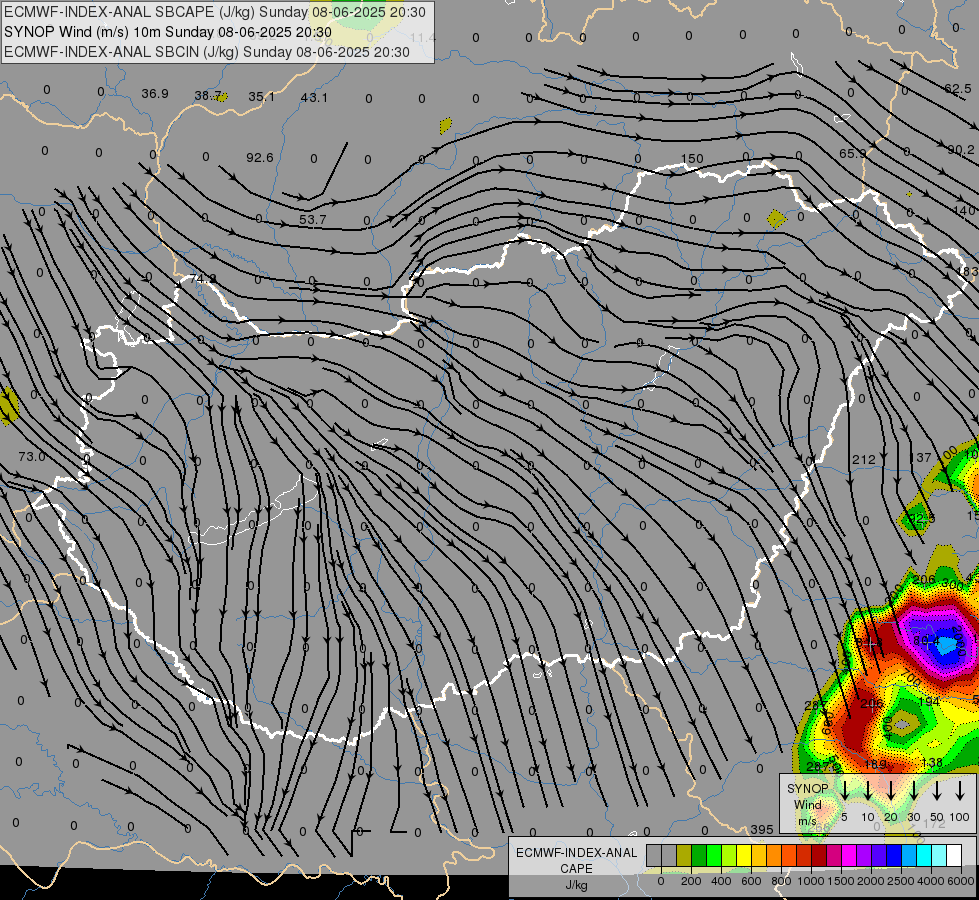The width and height of the screenshot is (979, 900).
Task: Select the olive CAPE legend swatch
Action: 684,856
